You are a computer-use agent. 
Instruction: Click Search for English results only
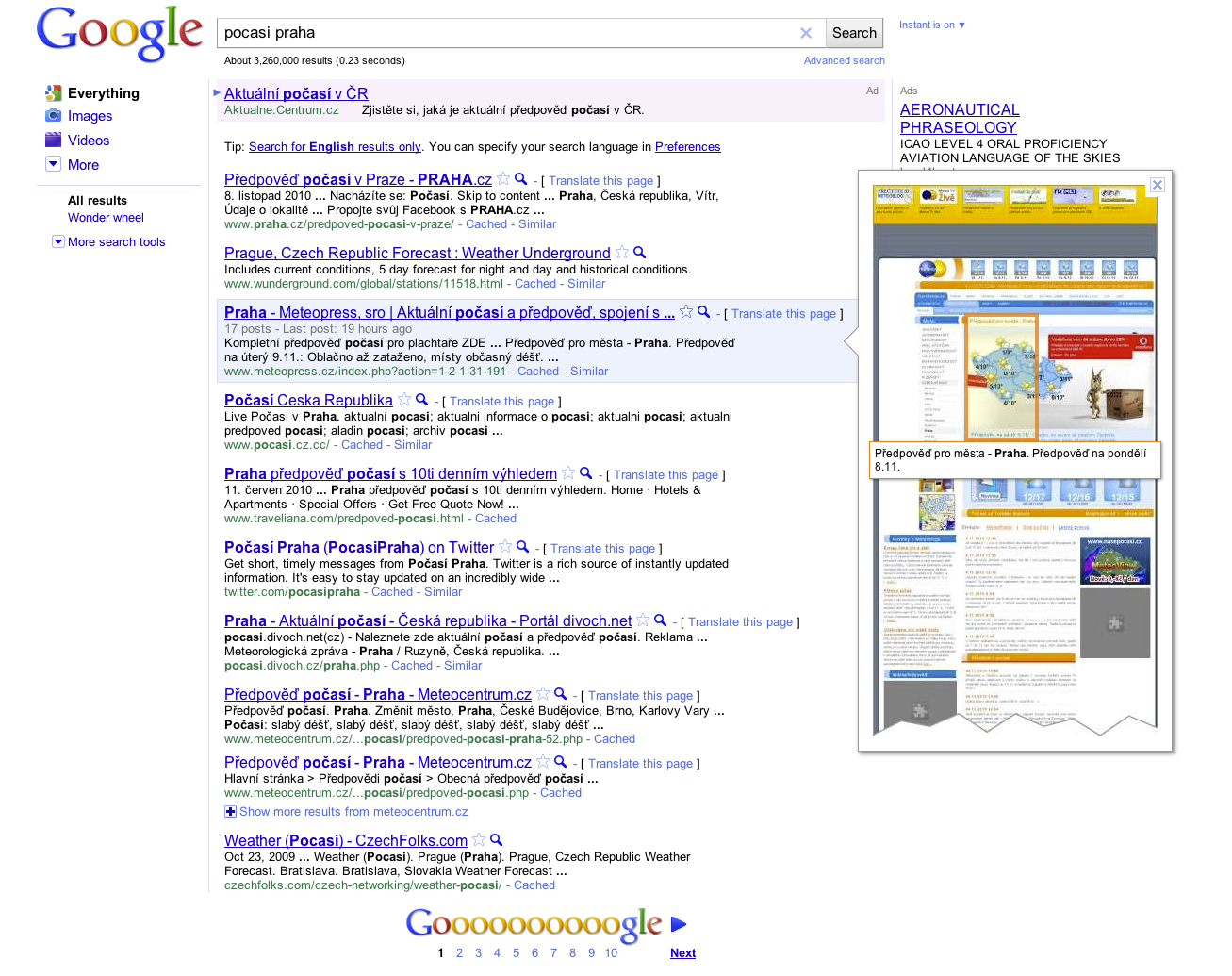[335, 146]
